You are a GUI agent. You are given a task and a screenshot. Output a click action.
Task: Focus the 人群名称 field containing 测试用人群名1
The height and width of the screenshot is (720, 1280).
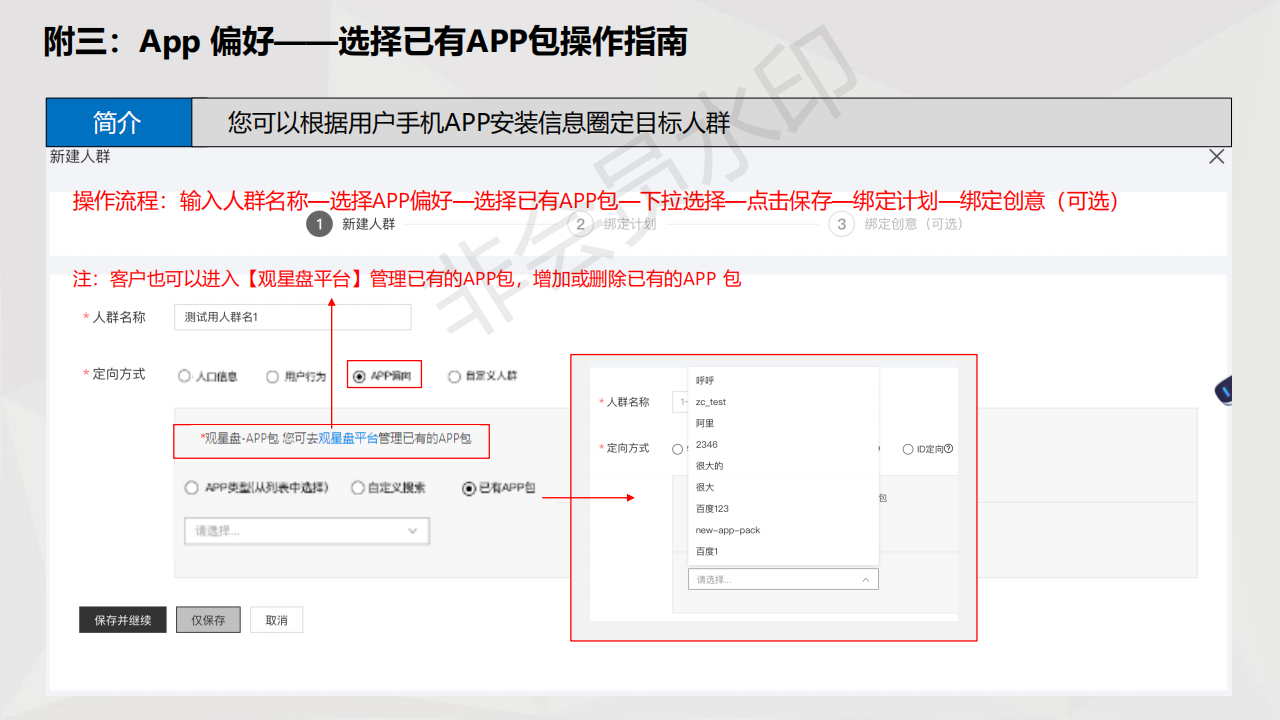tap(292, 317)
